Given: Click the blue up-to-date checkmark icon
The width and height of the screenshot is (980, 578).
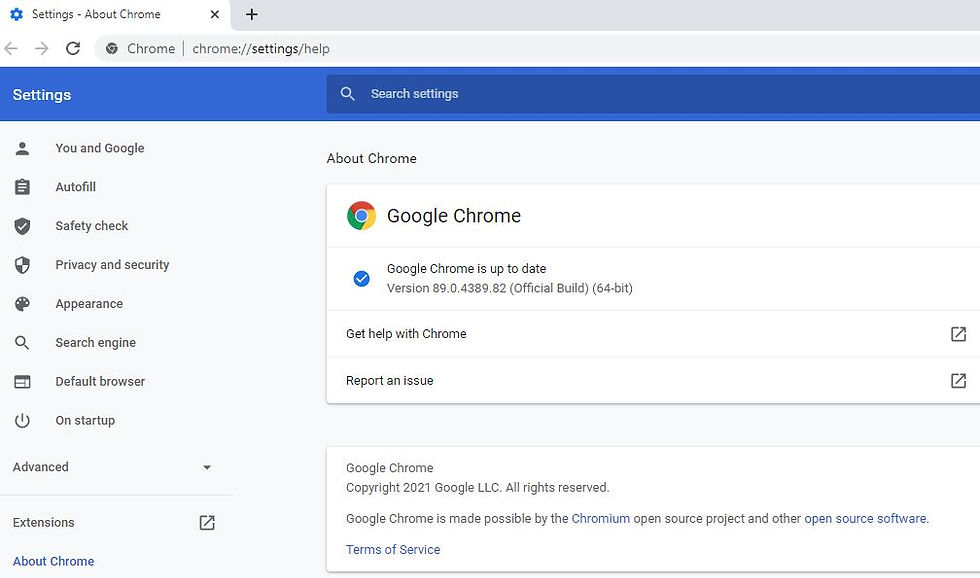Looking at the screenshot, I should [361, 279].
